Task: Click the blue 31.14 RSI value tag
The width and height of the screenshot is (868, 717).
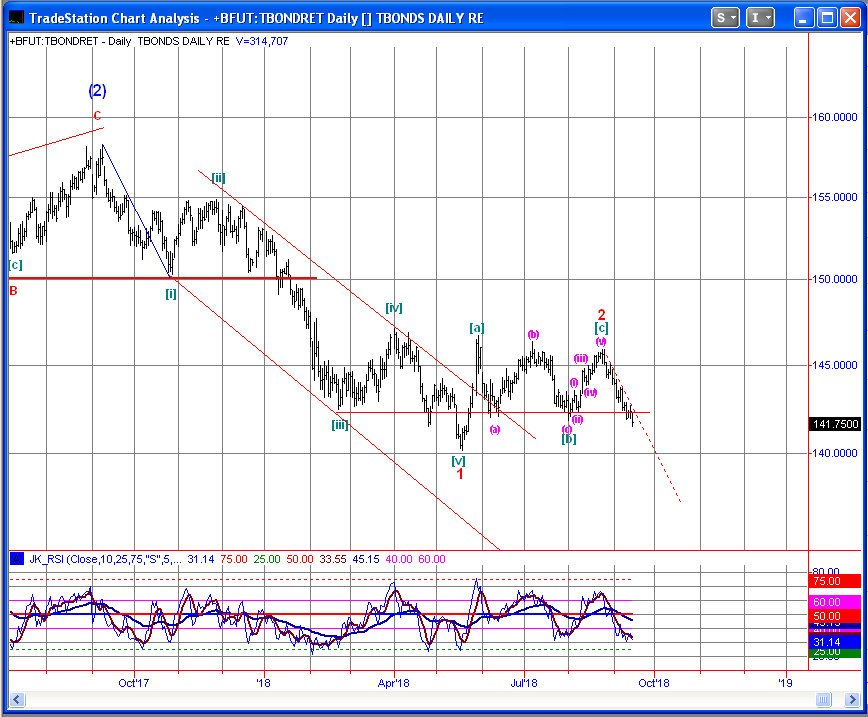Action: [x=835, y=642]
